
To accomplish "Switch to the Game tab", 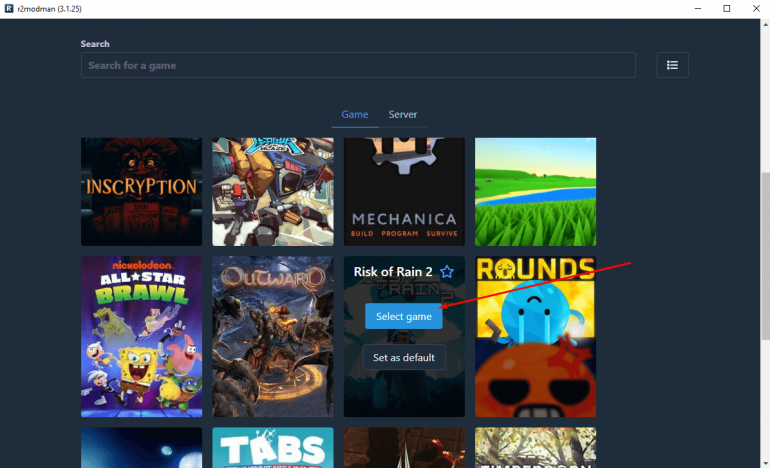I will (x=355, y=114).
